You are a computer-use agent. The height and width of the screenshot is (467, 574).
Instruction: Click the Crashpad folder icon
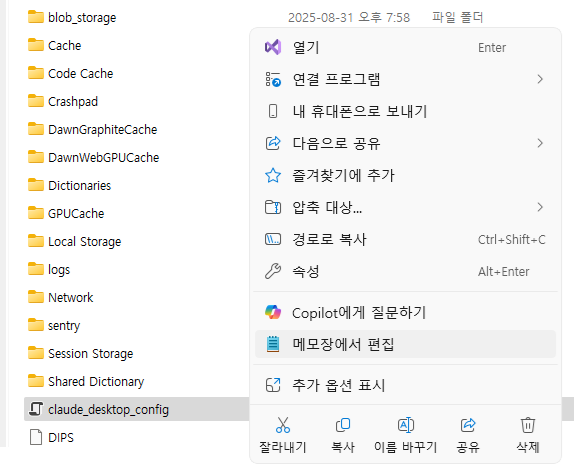(36, 101)
